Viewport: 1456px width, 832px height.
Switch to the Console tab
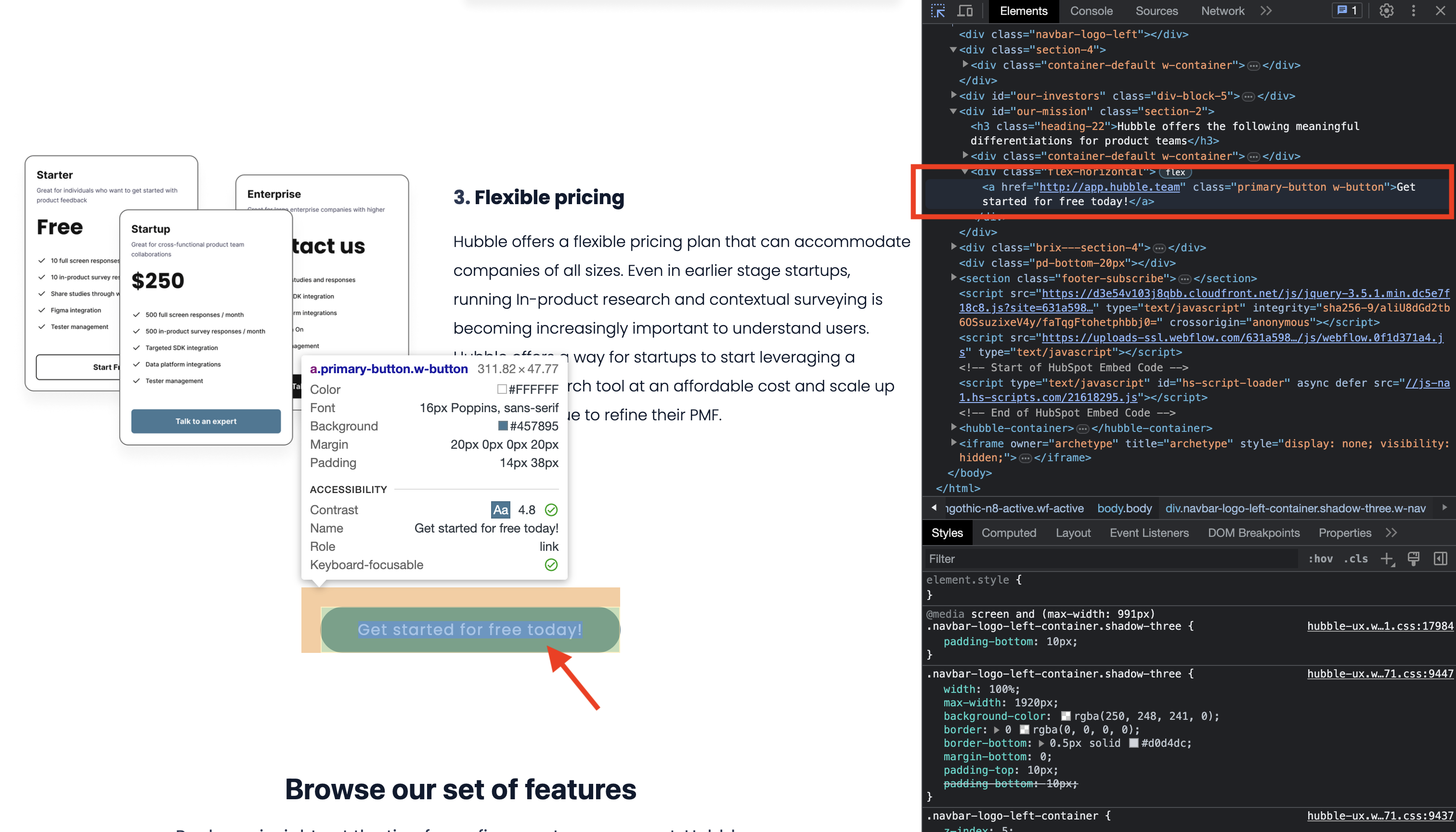[x=1091, y=11]
